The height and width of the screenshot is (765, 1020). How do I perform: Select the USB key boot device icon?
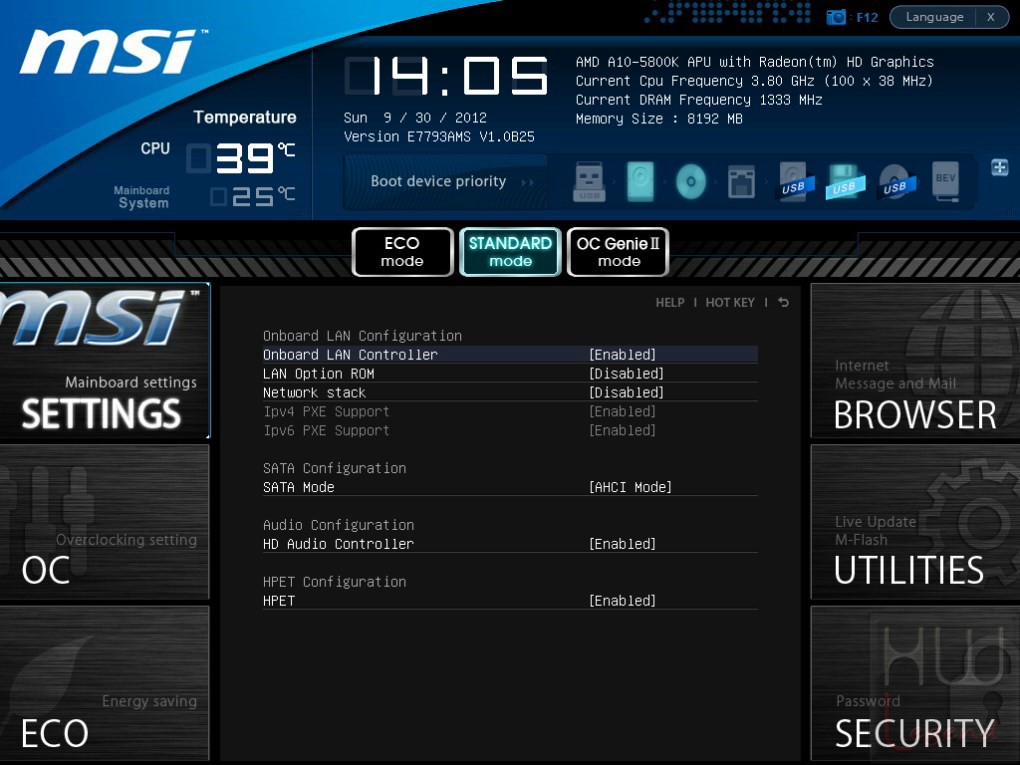point(589,181)
